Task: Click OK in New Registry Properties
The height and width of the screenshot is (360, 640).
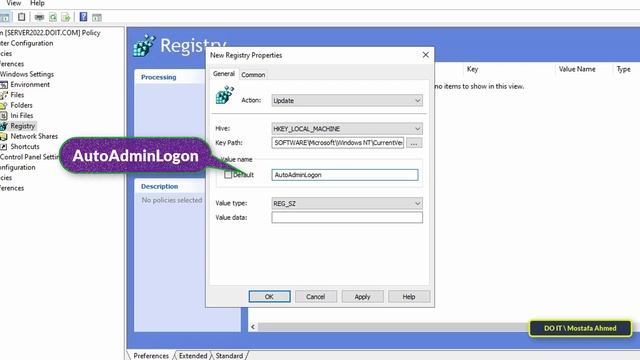Action: [x=269, y=297]
